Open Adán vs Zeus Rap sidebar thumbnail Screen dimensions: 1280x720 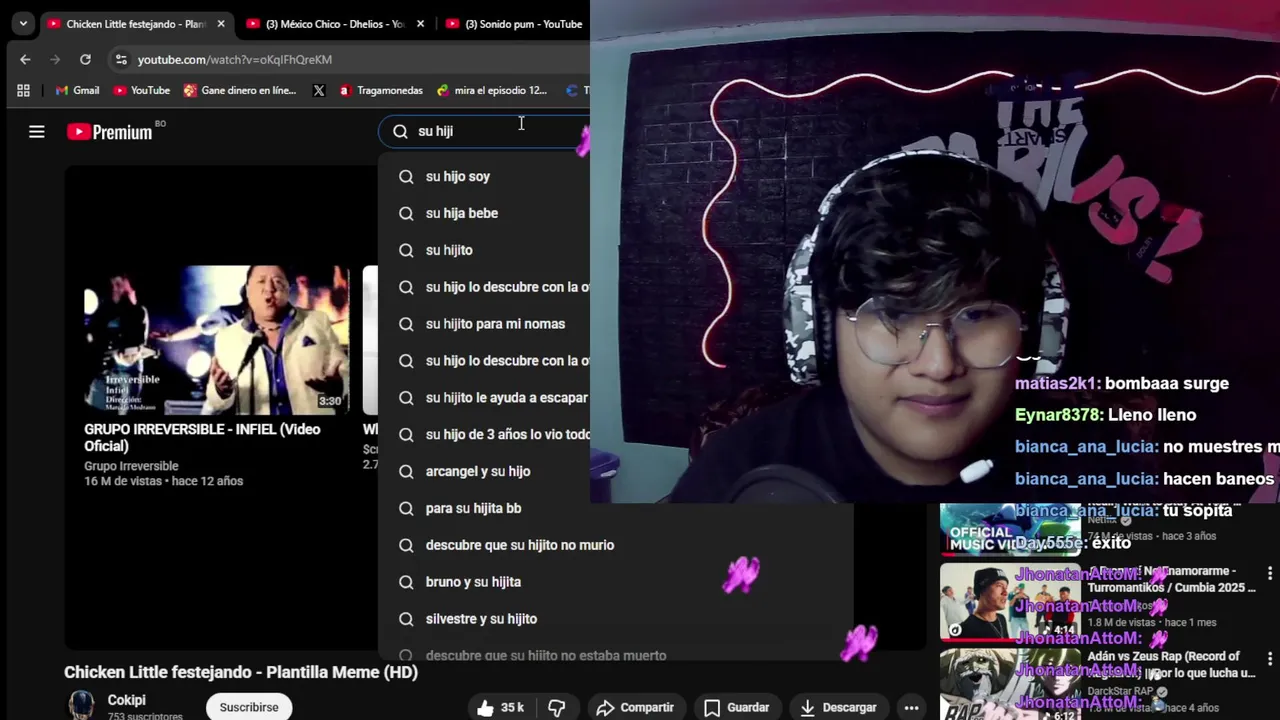click(x=1010, y=684)
